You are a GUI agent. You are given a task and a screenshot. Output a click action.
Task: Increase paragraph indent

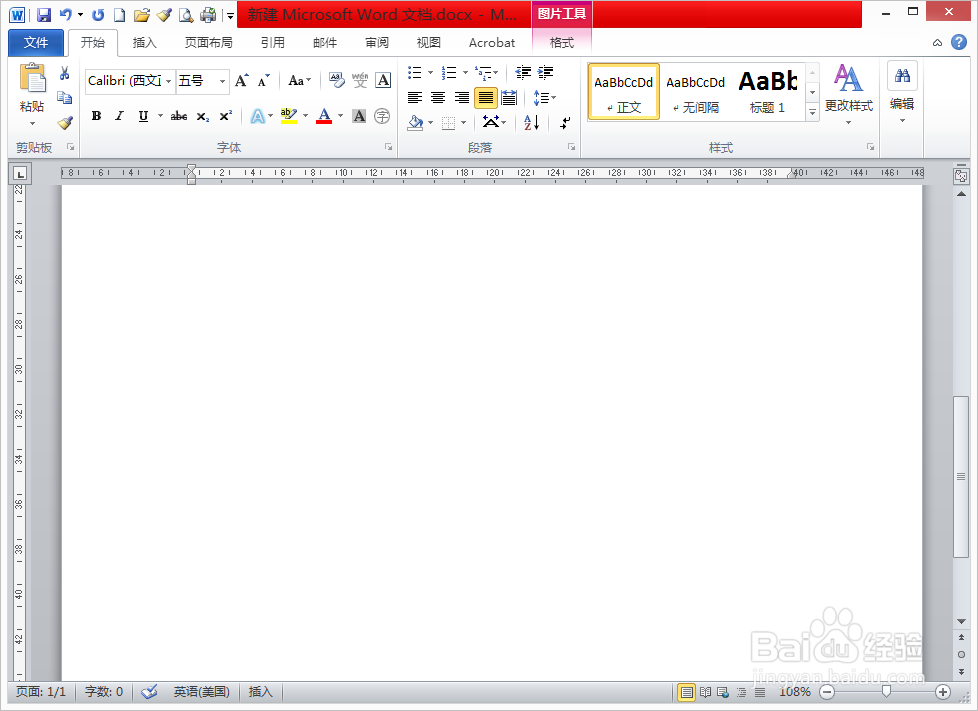pyautogui.click(x=545, y=73)
